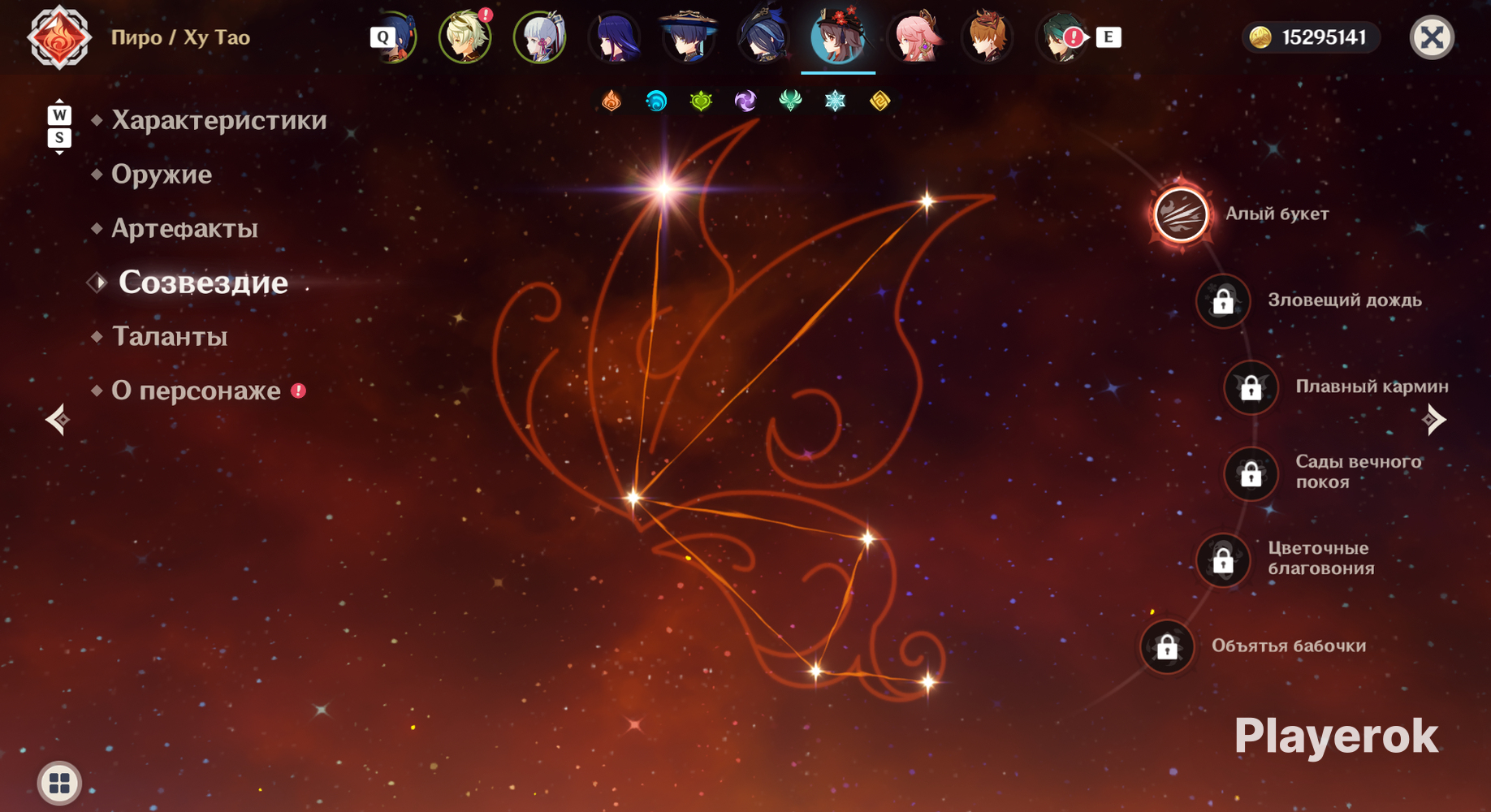The height and width of the screenshot is (812, 1491).
Task: Click the Пиро / Ху Тао title
Action: (x=180, y=37)
